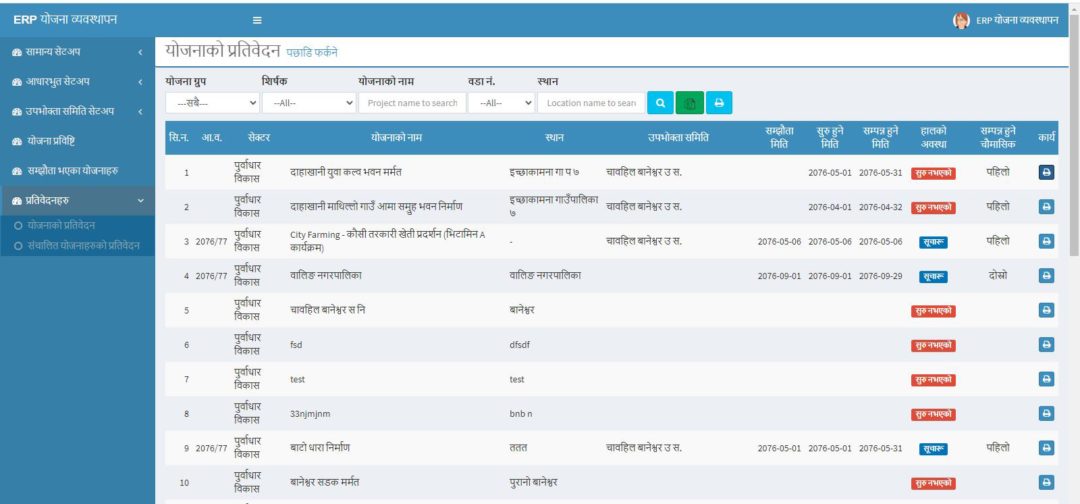
Task: Toggle the hamburger sidebar menu
Action: 257,21
